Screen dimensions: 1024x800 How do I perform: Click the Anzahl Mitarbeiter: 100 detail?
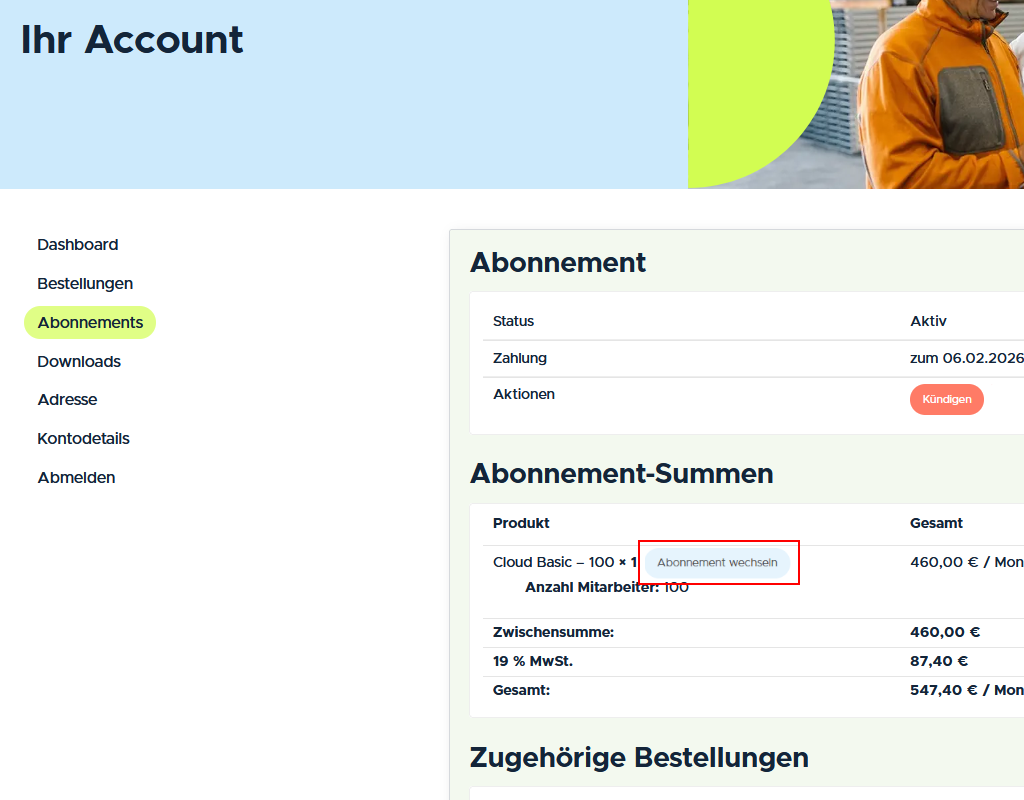tap(608, 587)
